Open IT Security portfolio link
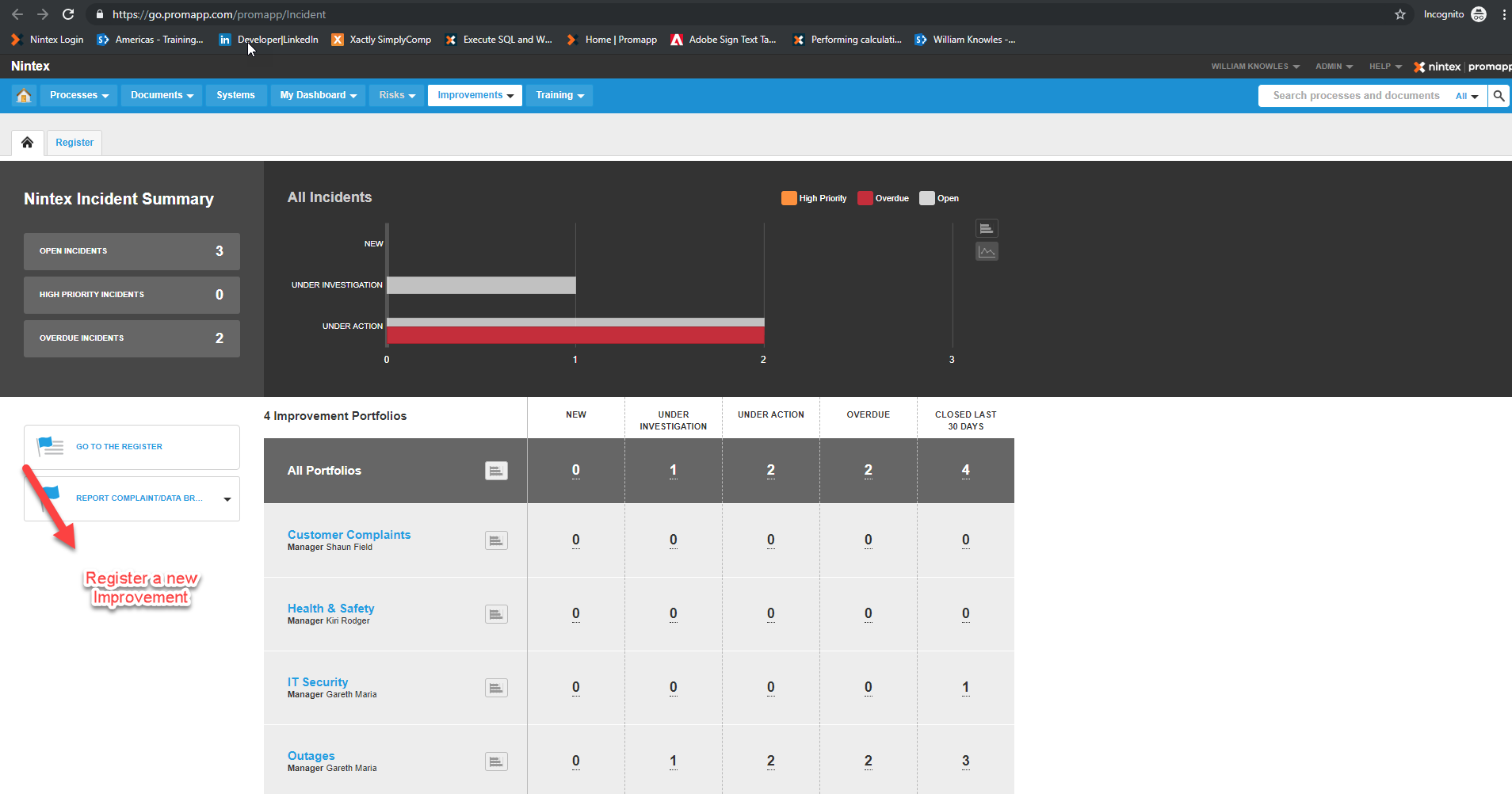The image size is (1512, 794). (x=318, y=682)
